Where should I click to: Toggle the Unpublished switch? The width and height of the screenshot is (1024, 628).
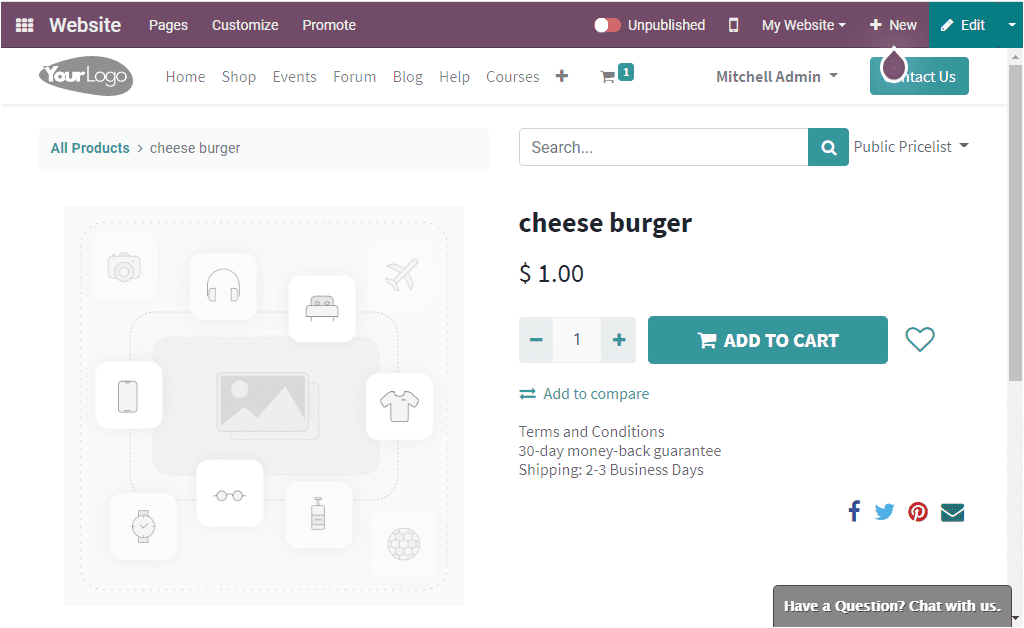tap(606, 24)
